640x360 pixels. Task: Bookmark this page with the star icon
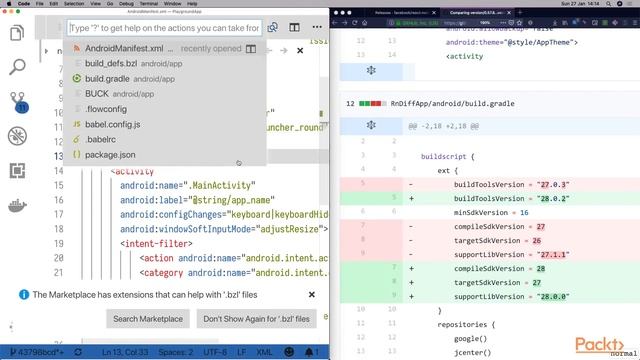(x=519, y=23)
